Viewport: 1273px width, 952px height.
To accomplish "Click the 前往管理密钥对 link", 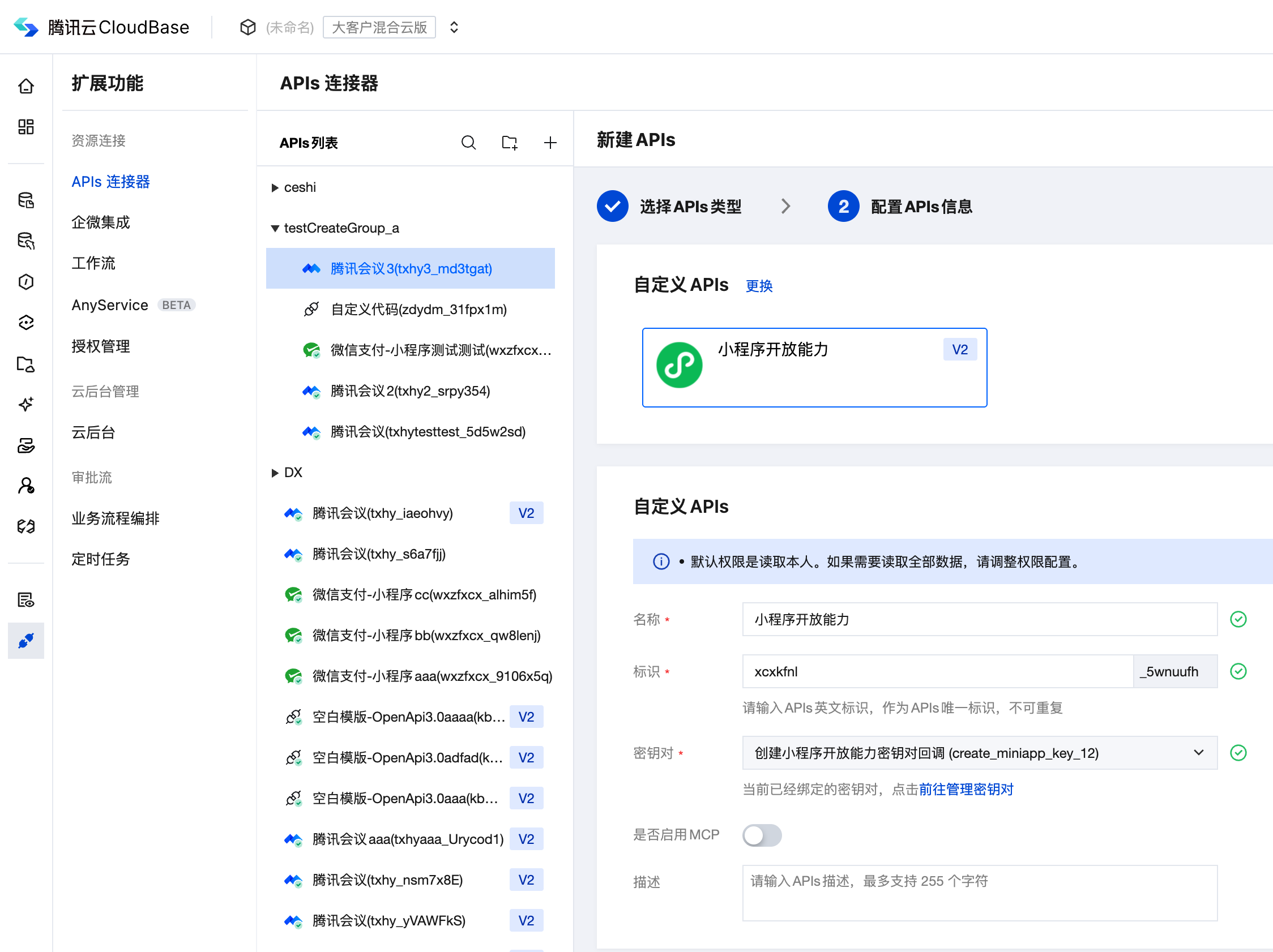I will (x=966, y=789).
